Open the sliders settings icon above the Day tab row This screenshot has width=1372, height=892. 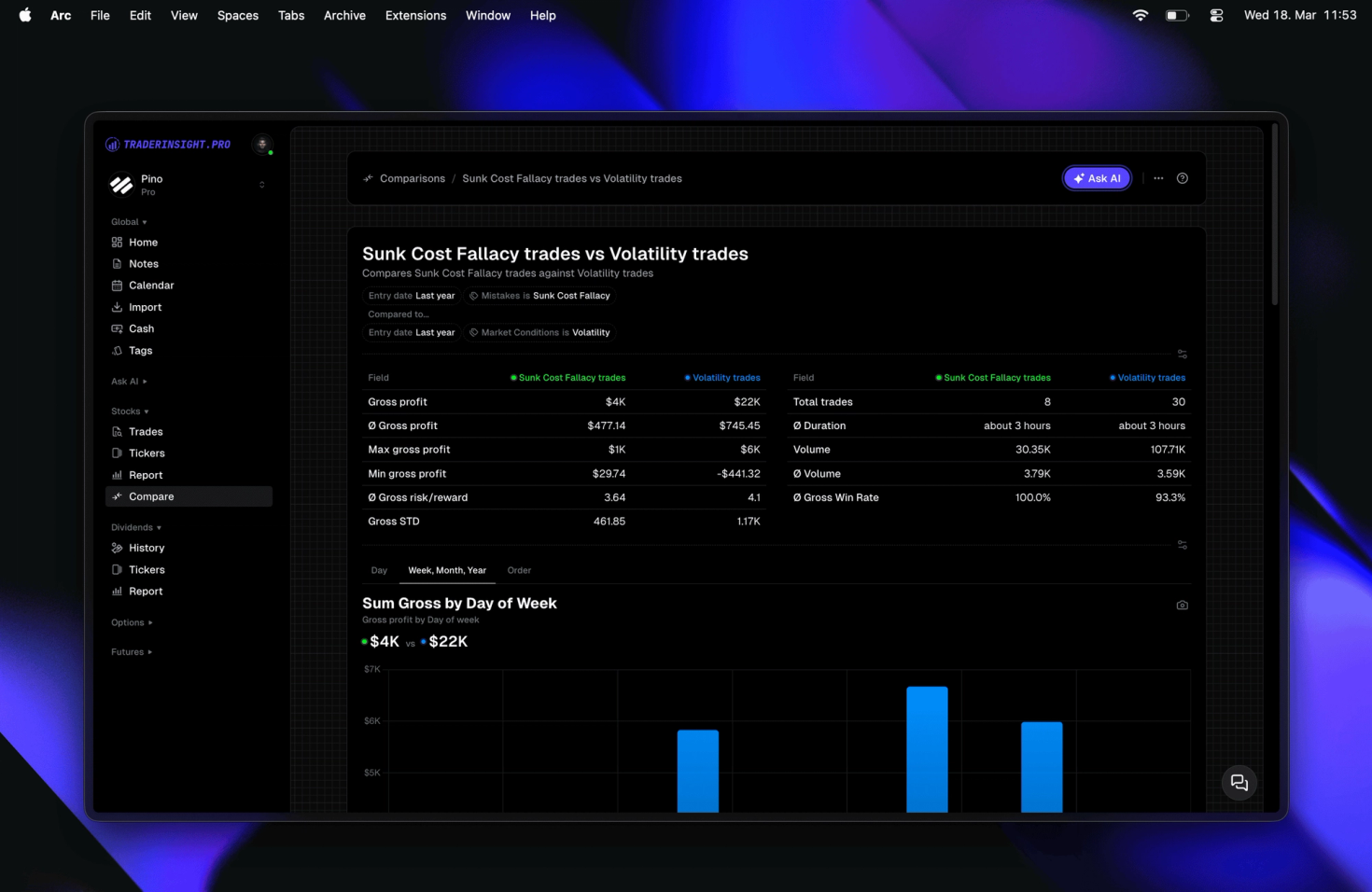[1183, 545]
